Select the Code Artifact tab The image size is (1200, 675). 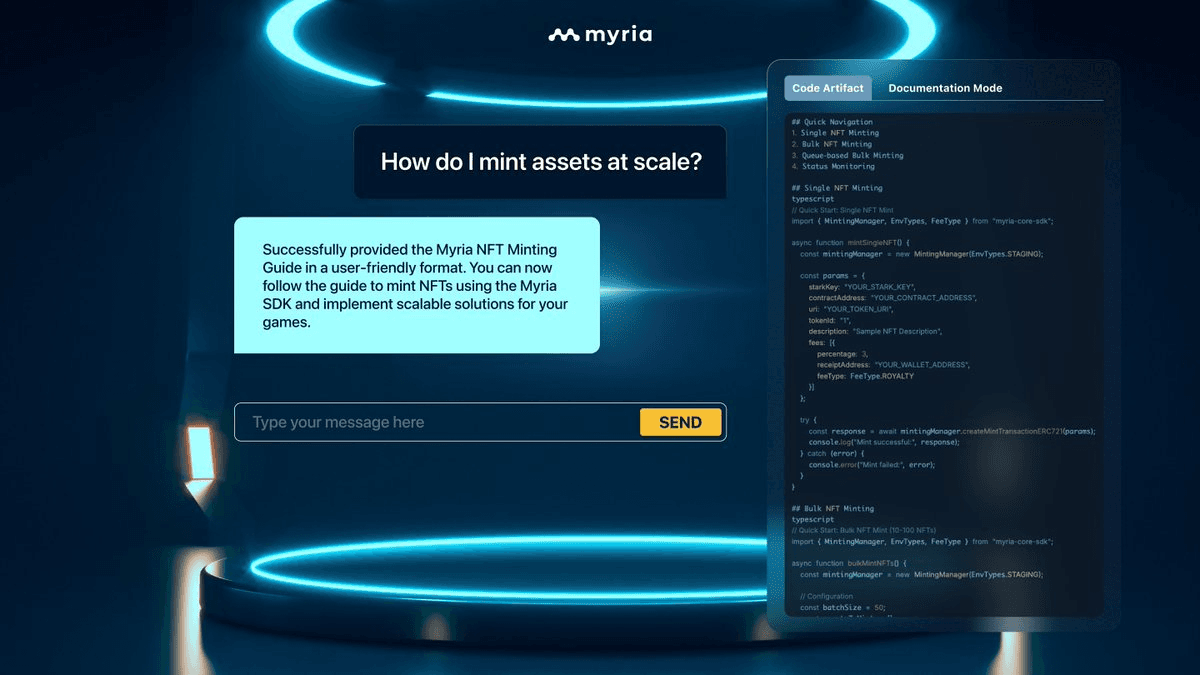coord(828,88)
